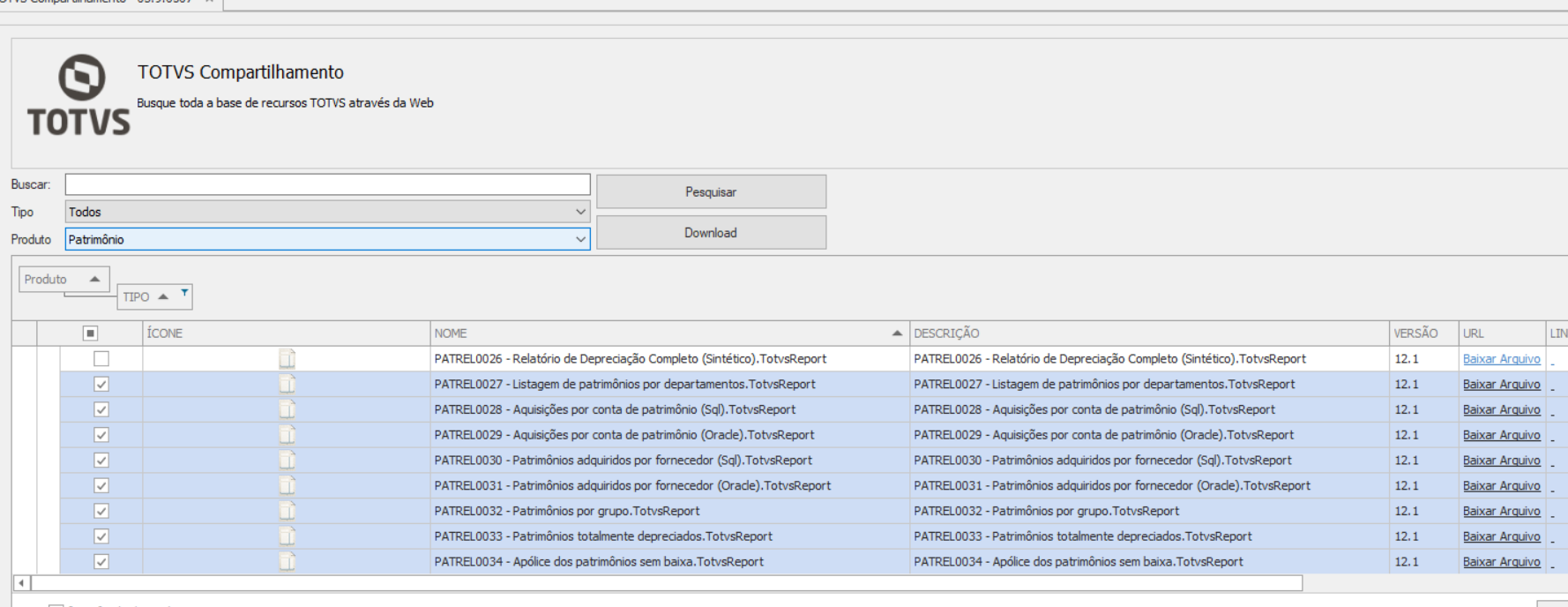Uncheck the PATREL0034 row checkbox
The height and width of the screenshot is (607, 1568).
101,561
